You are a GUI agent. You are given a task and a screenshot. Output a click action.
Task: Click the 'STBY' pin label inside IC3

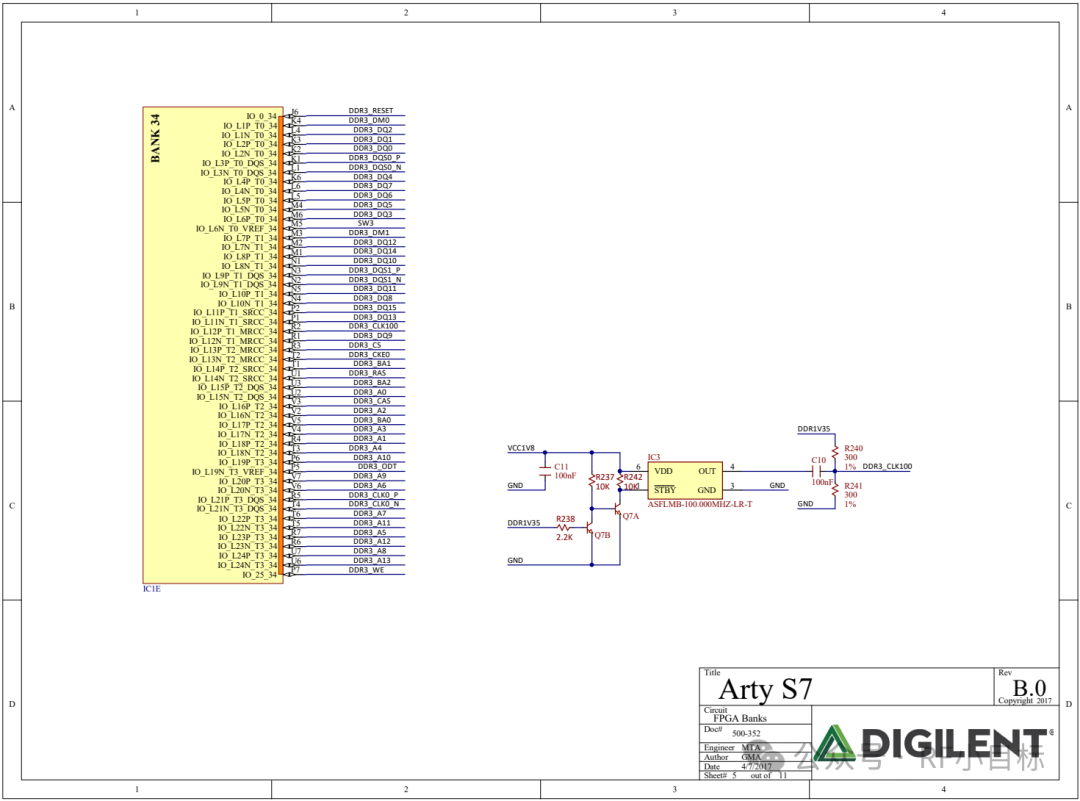point(665,490)
